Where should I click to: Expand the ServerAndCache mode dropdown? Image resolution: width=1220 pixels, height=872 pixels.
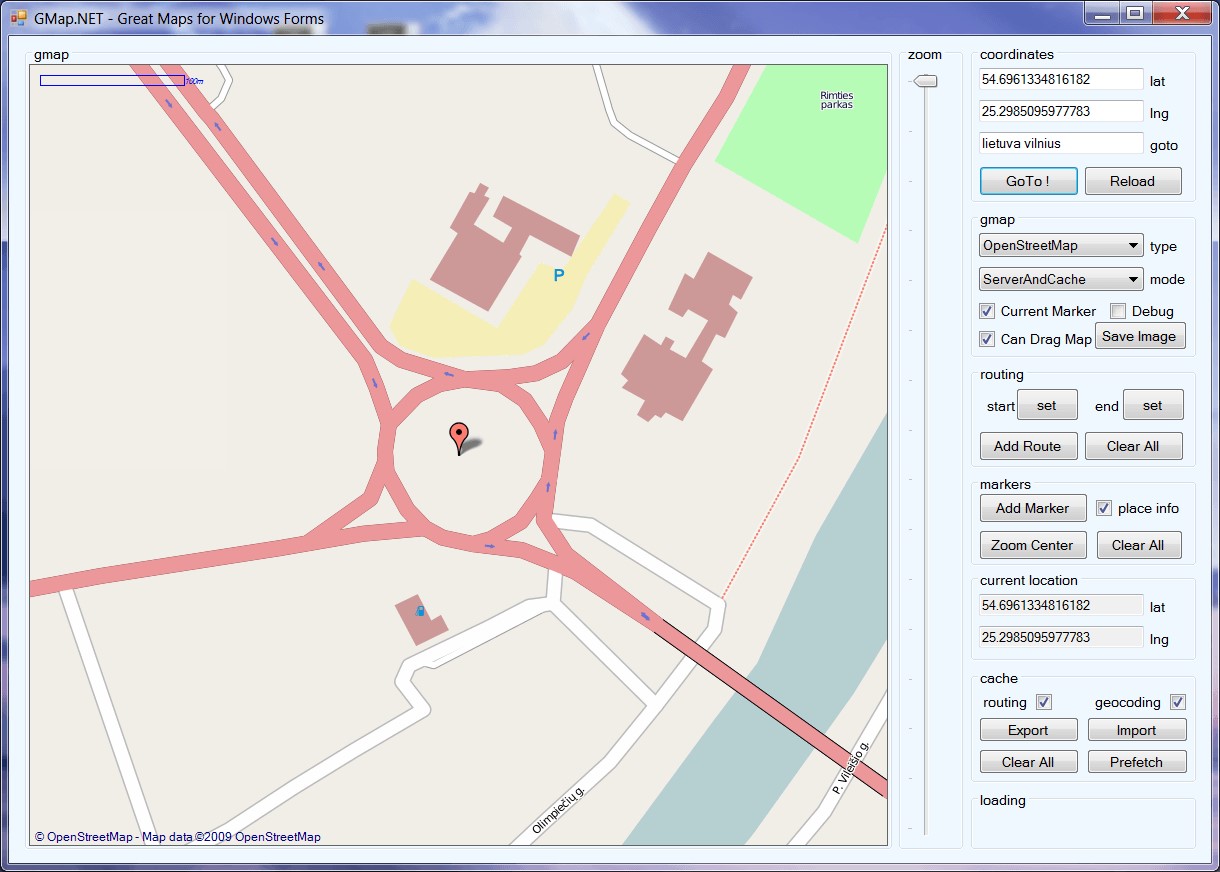coord(1061,279)
